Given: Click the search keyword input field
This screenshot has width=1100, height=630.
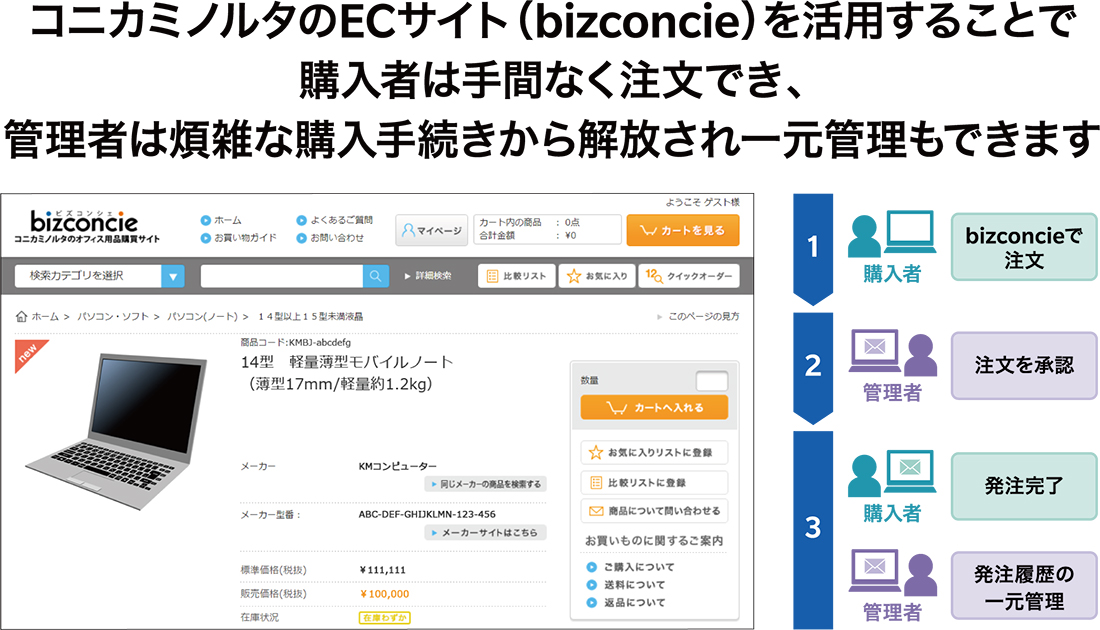Looking at the screenshot, I should point(281,276).
